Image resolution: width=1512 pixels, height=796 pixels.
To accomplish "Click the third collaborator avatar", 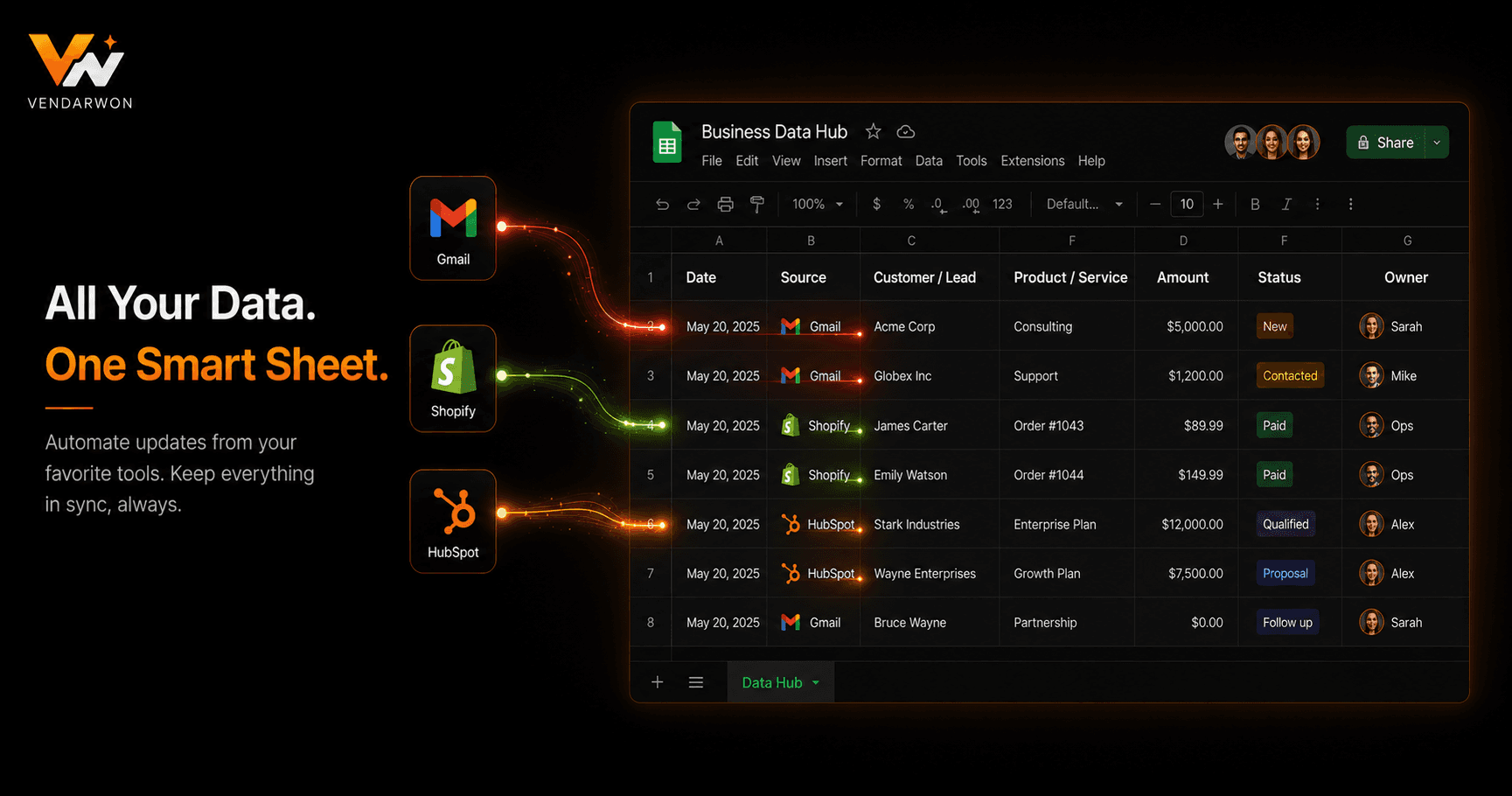I will [x=1303, y=142].
